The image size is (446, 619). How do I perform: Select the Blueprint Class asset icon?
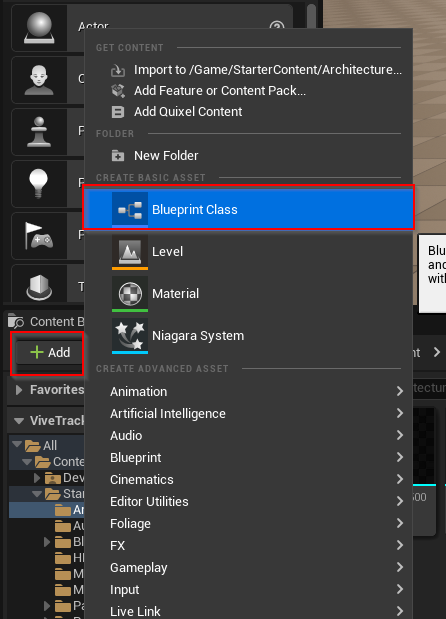point(130,210)
